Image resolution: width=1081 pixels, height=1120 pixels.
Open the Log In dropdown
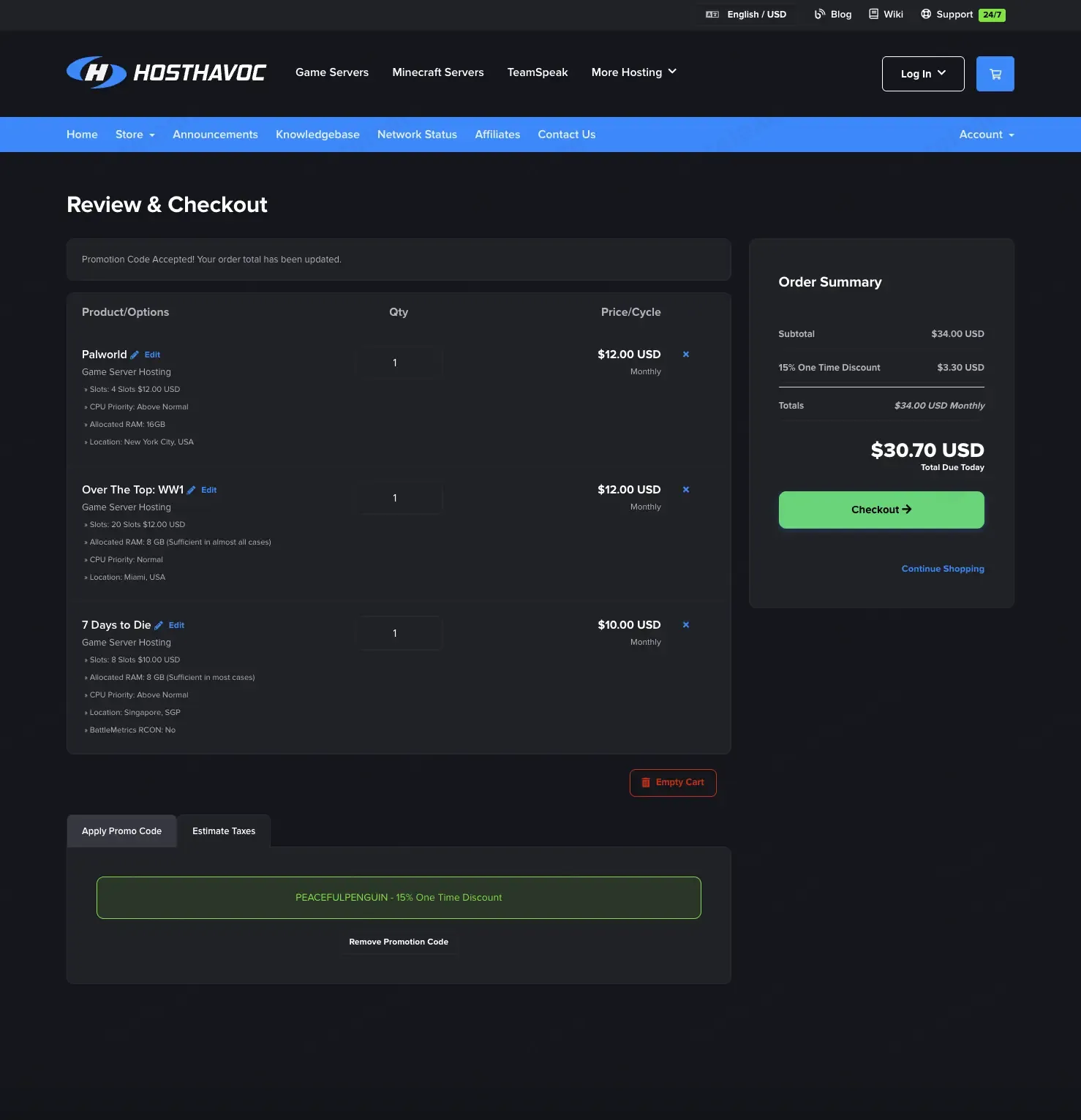[x=923, y=74]
